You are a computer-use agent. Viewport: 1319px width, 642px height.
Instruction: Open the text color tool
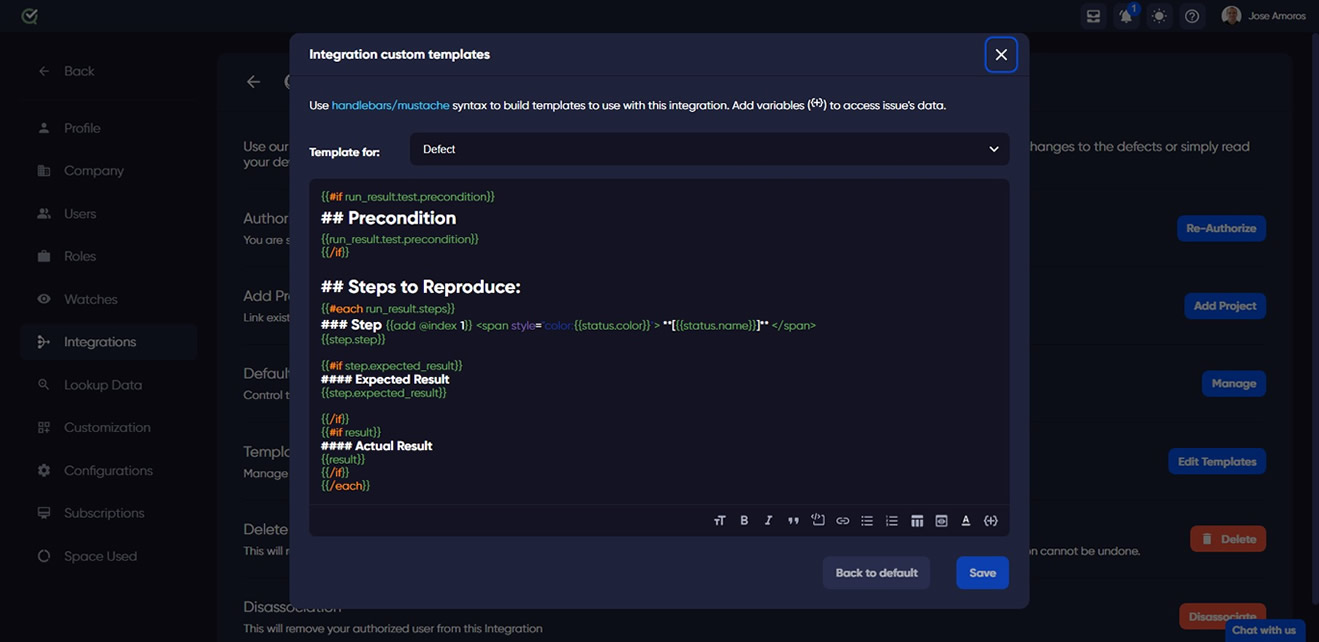click(966, 521)
